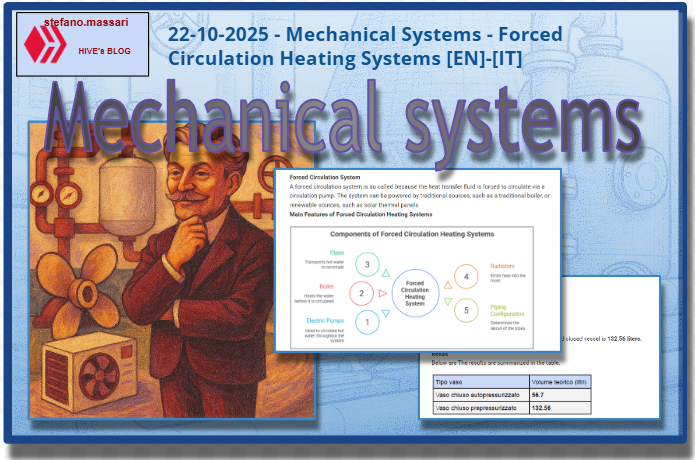Click the 132.56 table cell

tap(560, 408)
